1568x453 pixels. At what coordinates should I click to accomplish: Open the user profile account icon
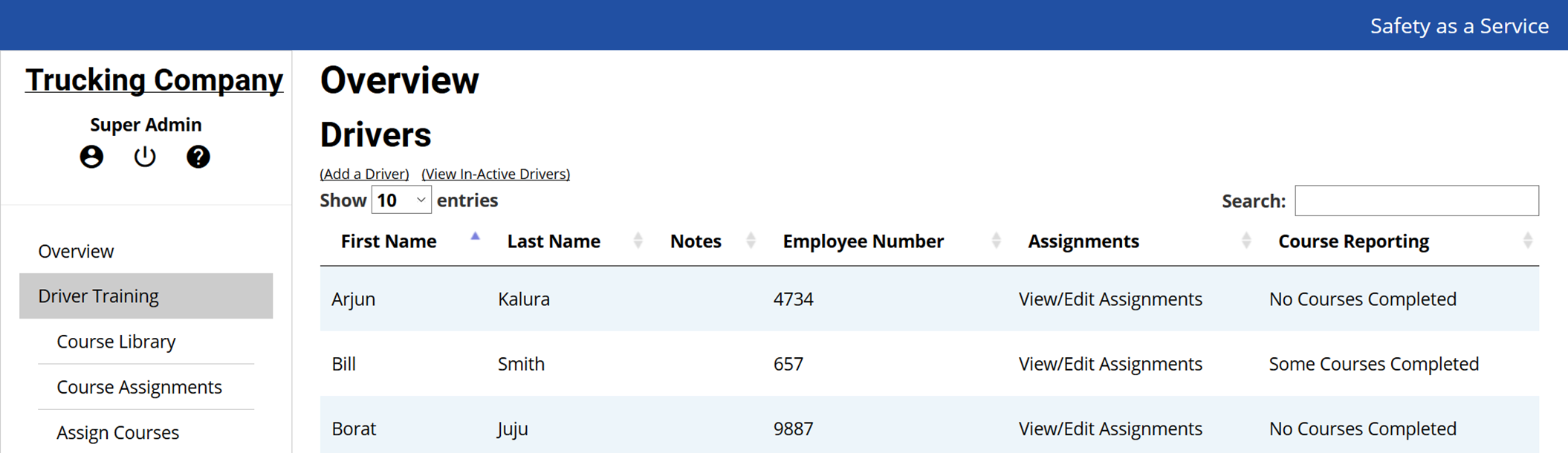(91, 157)
